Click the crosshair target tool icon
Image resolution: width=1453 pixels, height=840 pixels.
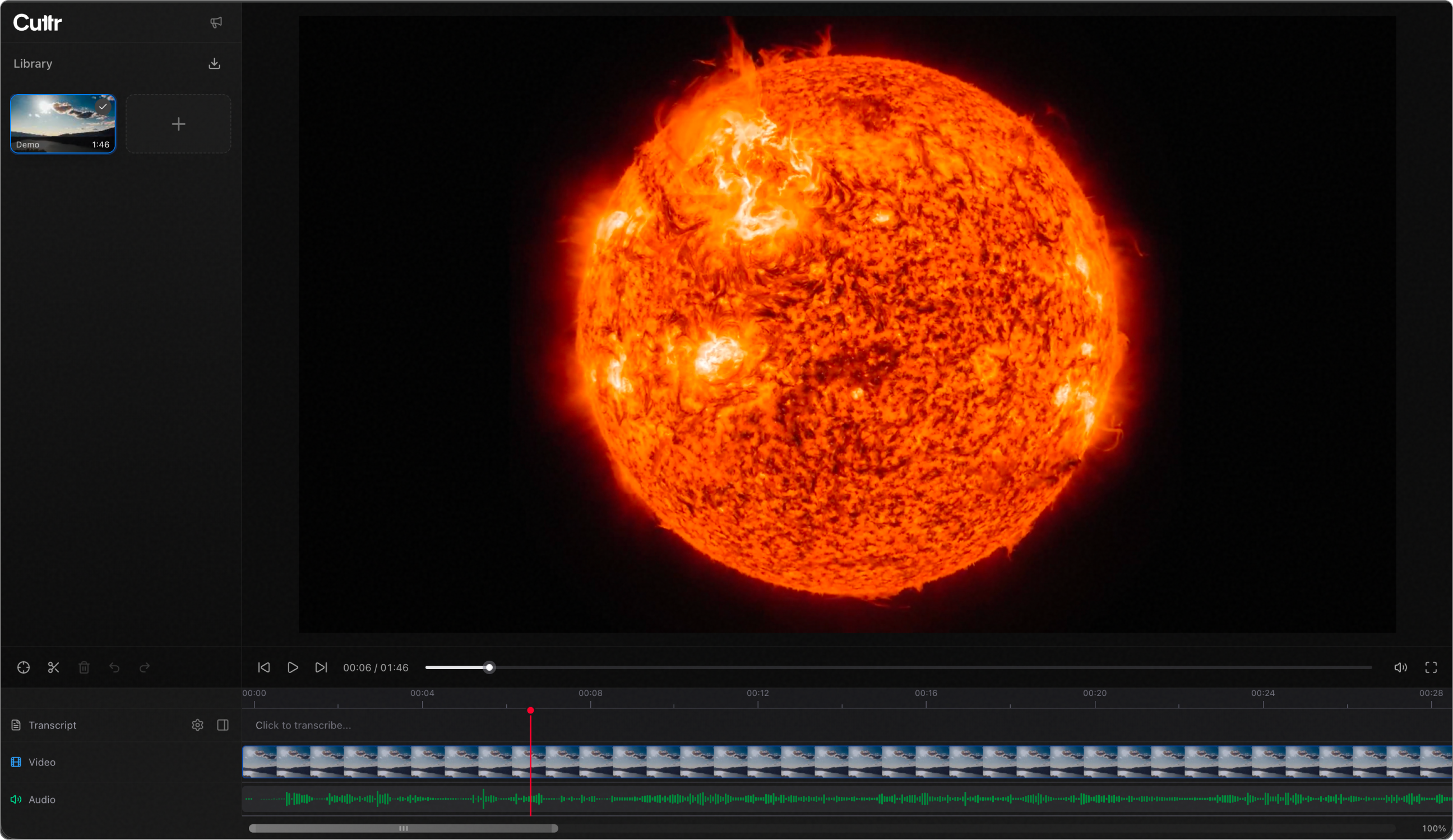tap(24, 667)
